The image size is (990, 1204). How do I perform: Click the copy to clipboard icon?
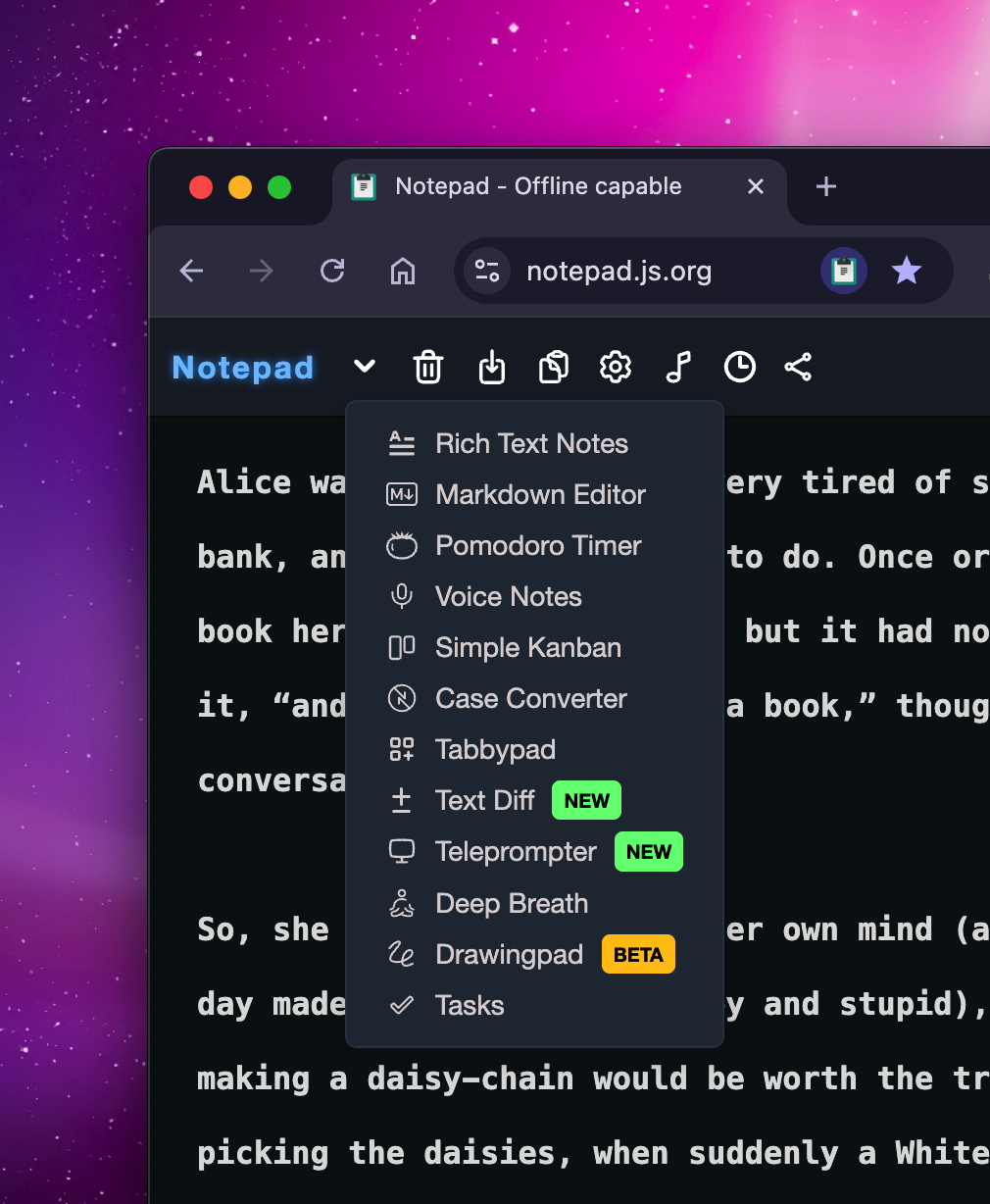[x=554, y=368]
